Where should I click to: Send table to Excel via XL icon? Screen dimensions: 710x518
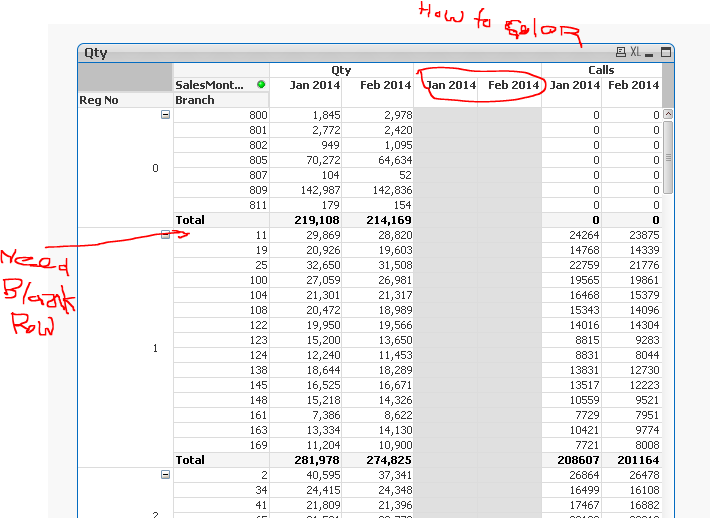[x=635, y=53]
